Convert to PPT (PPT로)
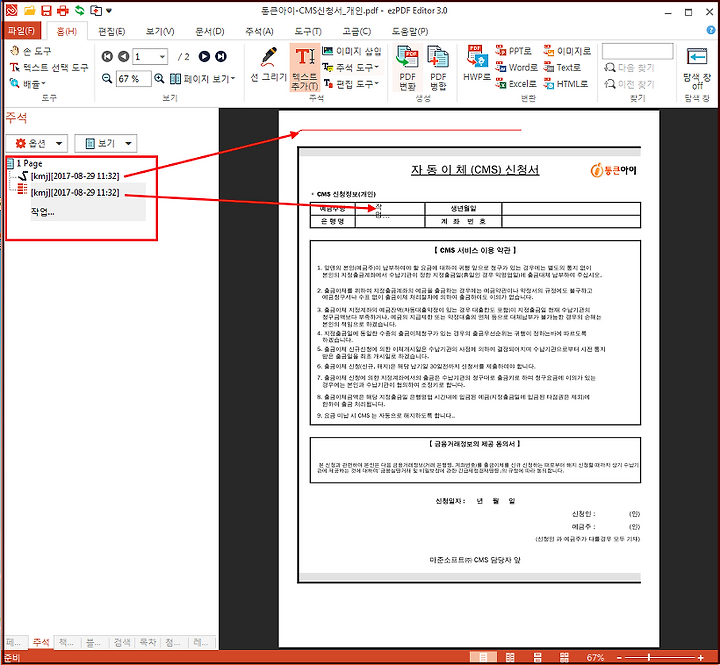Viewport: 720px width, 665px height. (513, 51)
